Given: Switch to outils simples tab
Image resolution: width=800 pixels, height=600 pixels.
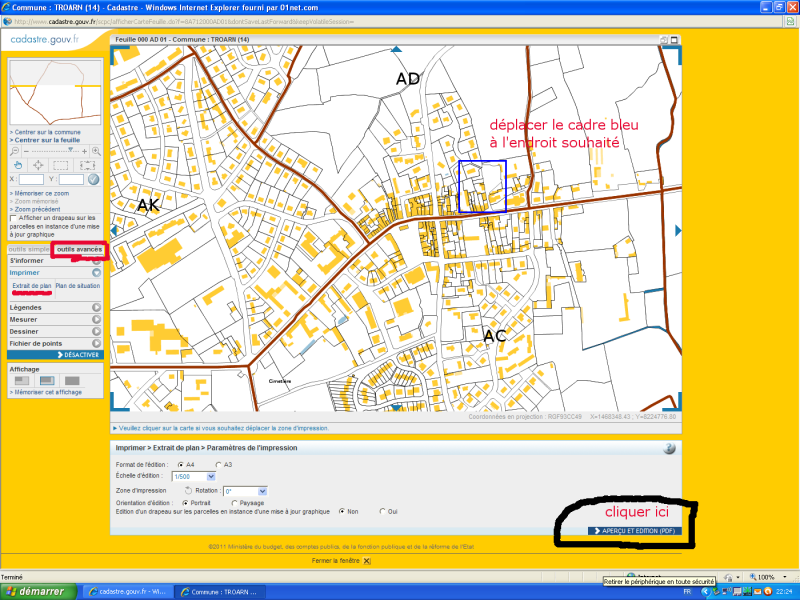Looking at the screenshot, I should point(29,249).
